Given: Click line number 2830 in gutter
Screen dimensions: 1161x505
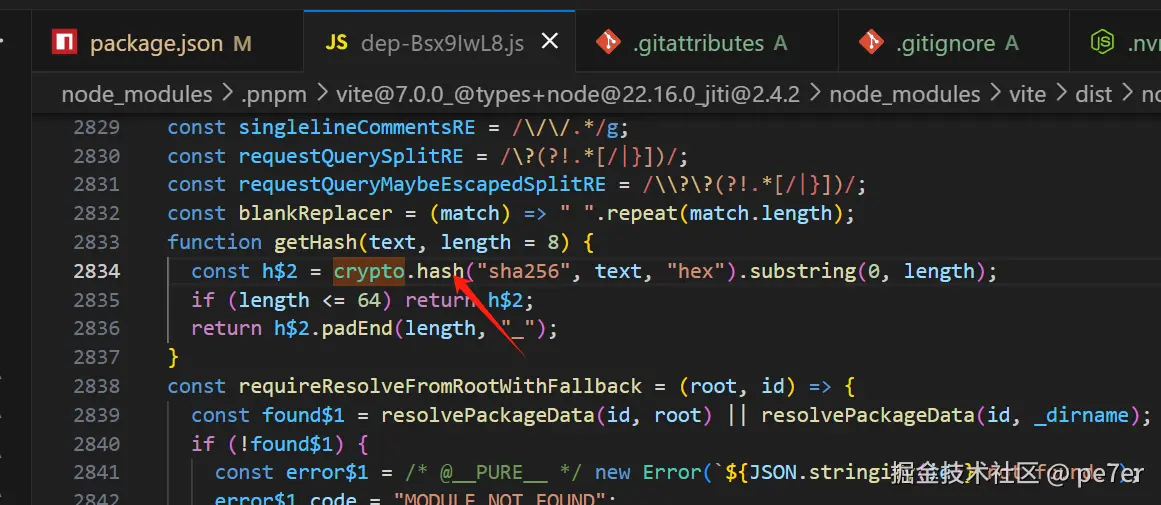Looking at the screenshot, I should tap(96, 156).
